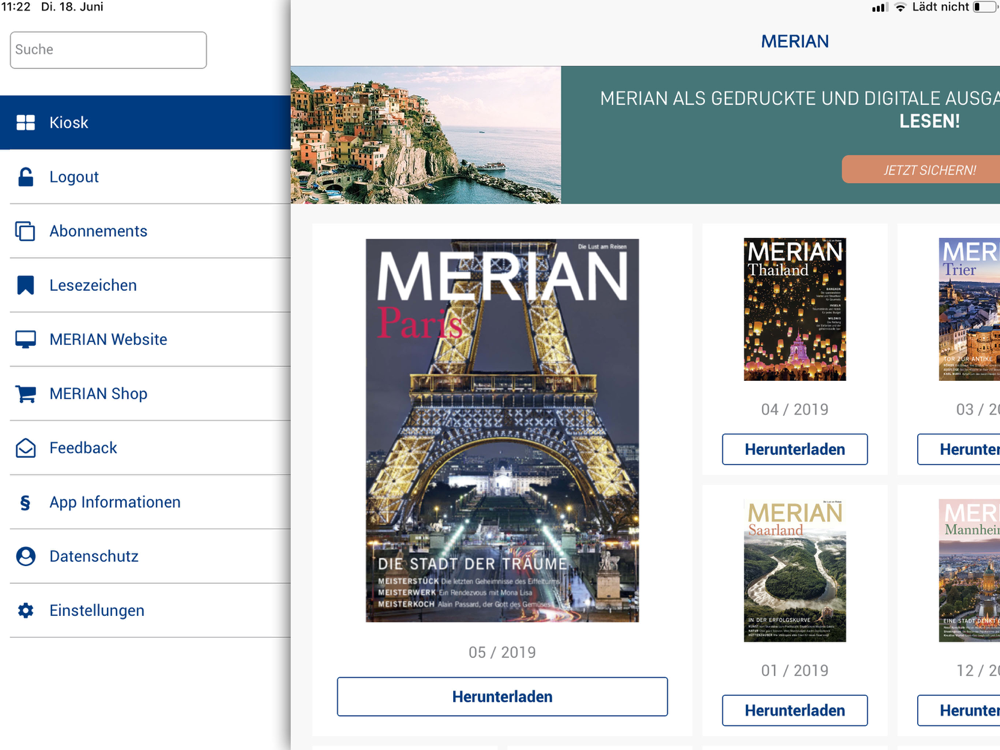Download the Saarland 01 / 2019 issue
The width and height of the screenshot is (1000, 750).
795,710
